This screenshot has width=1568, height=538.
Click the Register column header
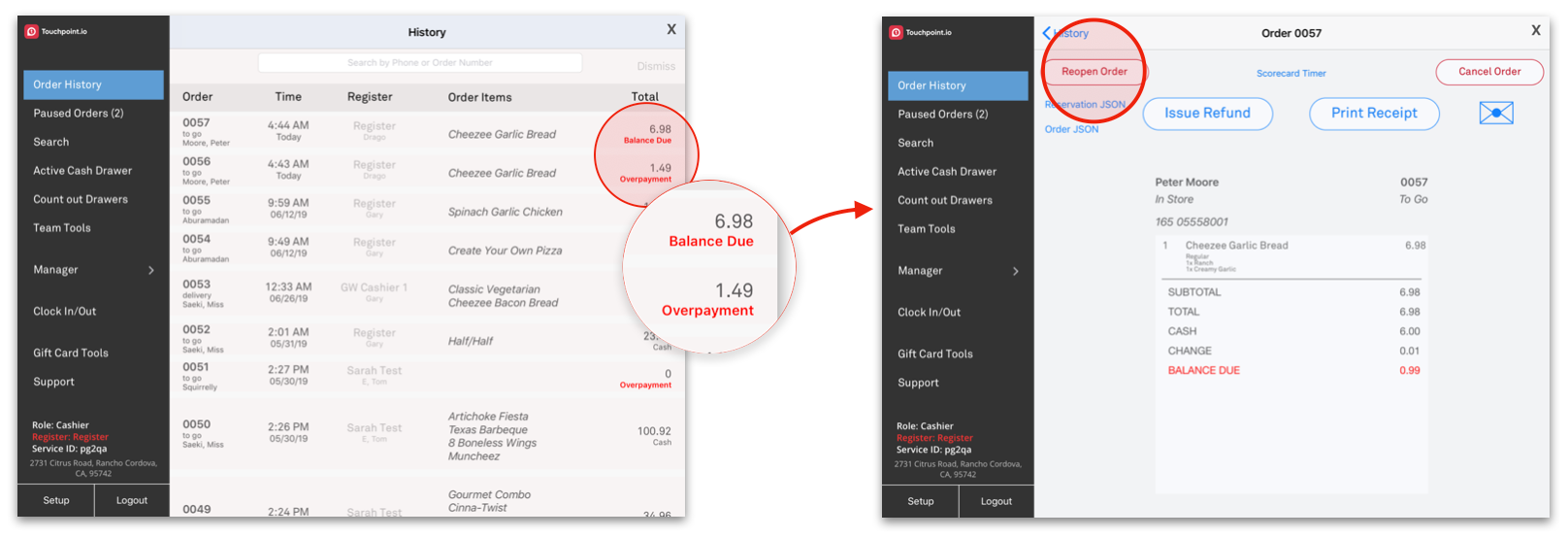coord(370,97)
